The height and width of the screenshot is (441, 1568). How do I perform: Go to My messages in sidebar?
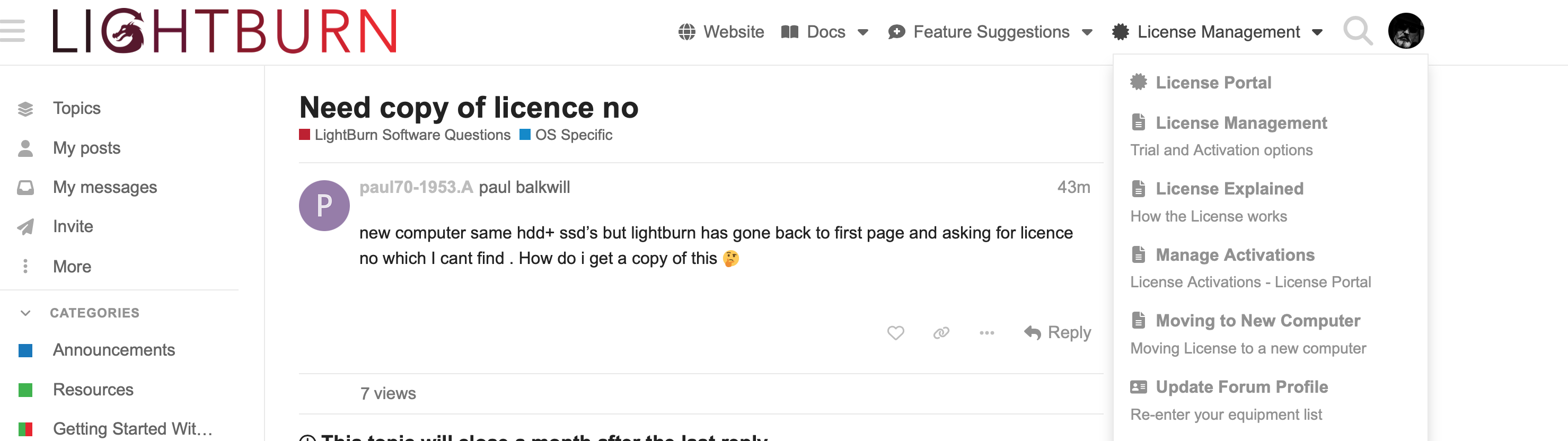click(x=105, y=187)
